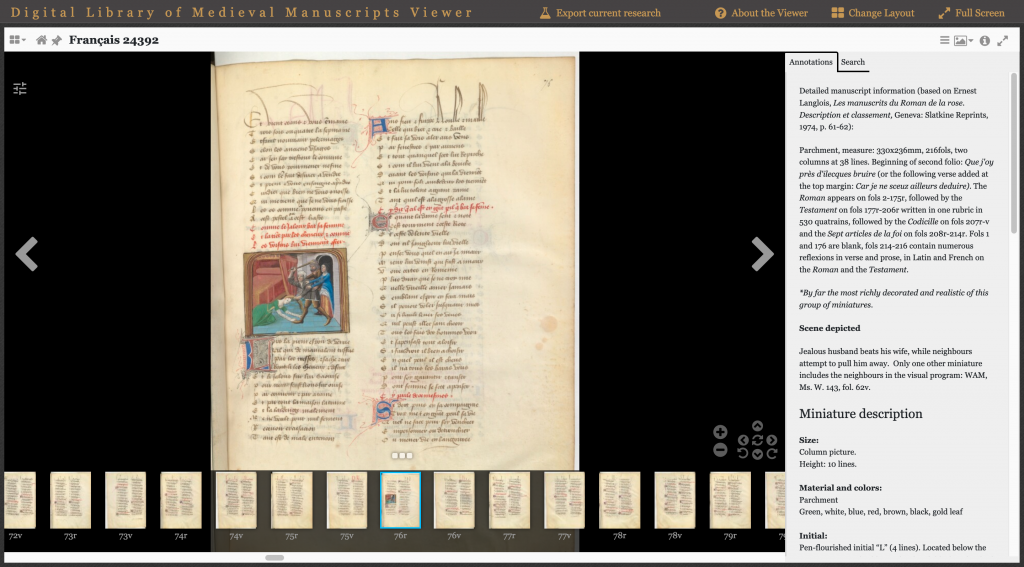This screenshot has width=1024, height=567.
Task: Select thumbnail for folio 75v
Action: [x=347, y=500]
